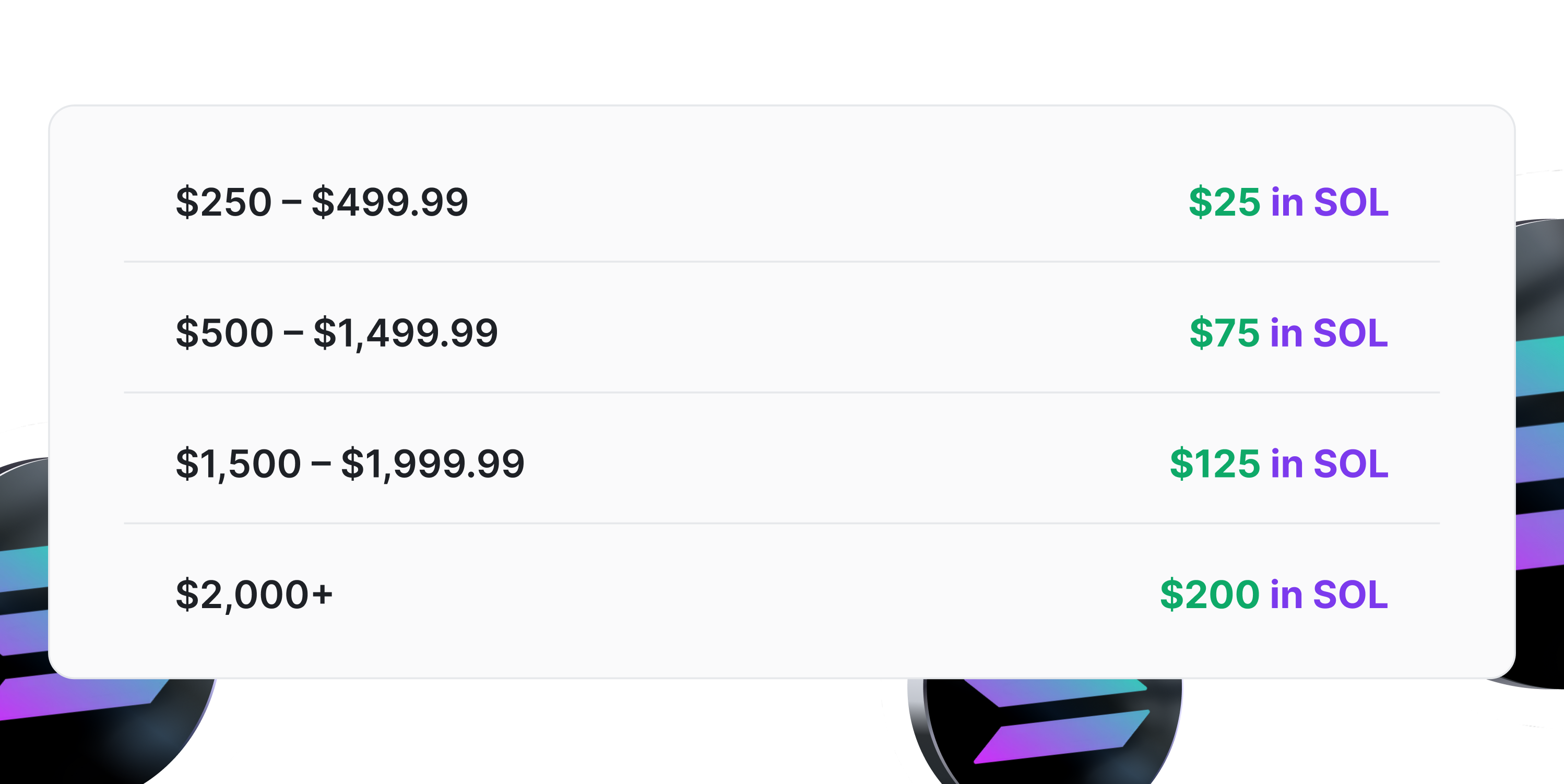Select the $250 – $499.99 tier text
The width and height of the screenshot is (1564, 784).
[x=322, y=202]
